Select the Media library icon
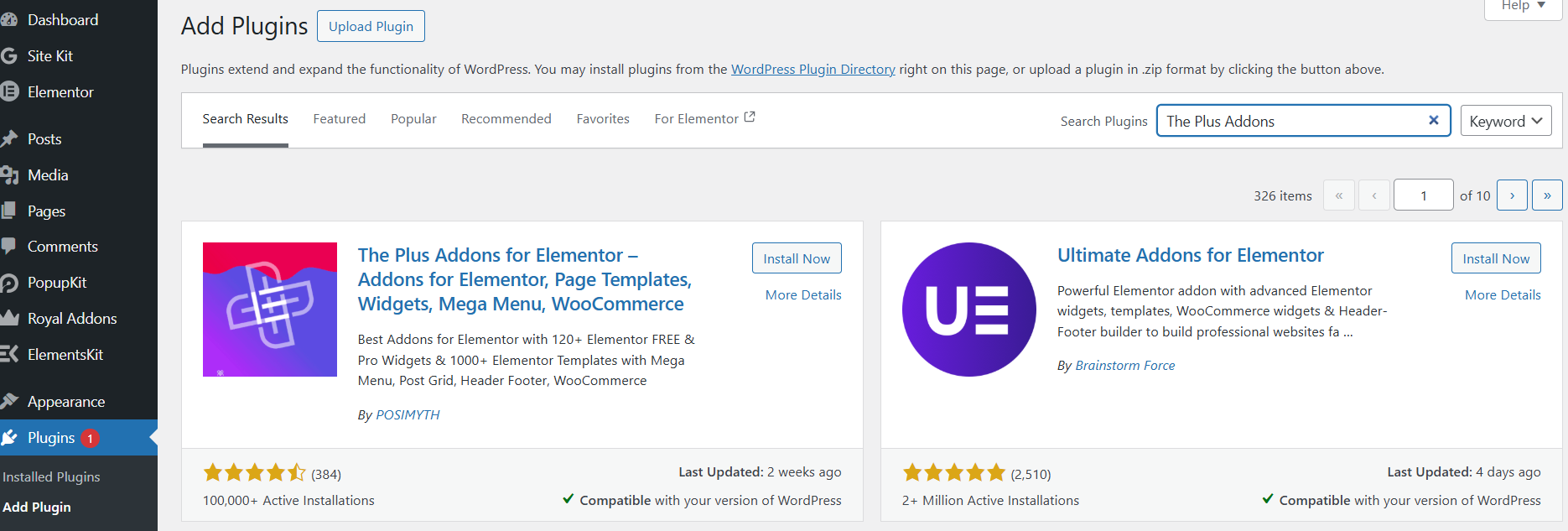Viewport: 1568px width, 531px height. click(11, 174)
